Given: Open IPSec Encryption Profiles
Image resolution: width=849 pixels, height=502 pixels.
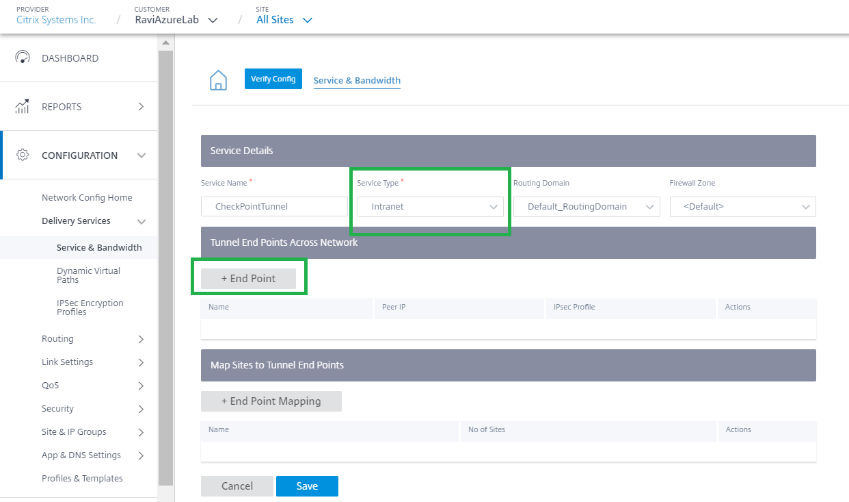Looking at the screenshot, I should [x=90, y=307].
